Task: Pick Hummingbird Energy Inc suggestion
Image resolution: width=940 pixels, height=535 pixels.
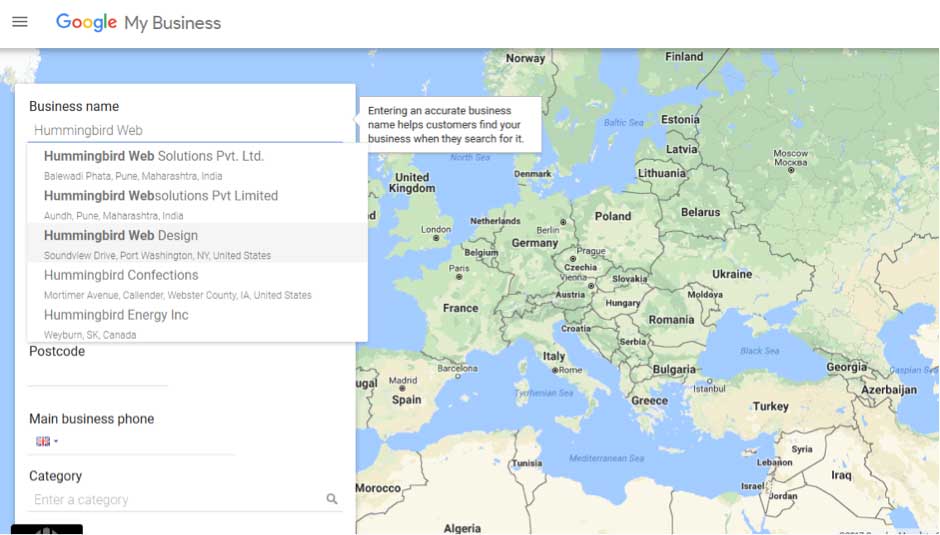Action: click(197, 322)
